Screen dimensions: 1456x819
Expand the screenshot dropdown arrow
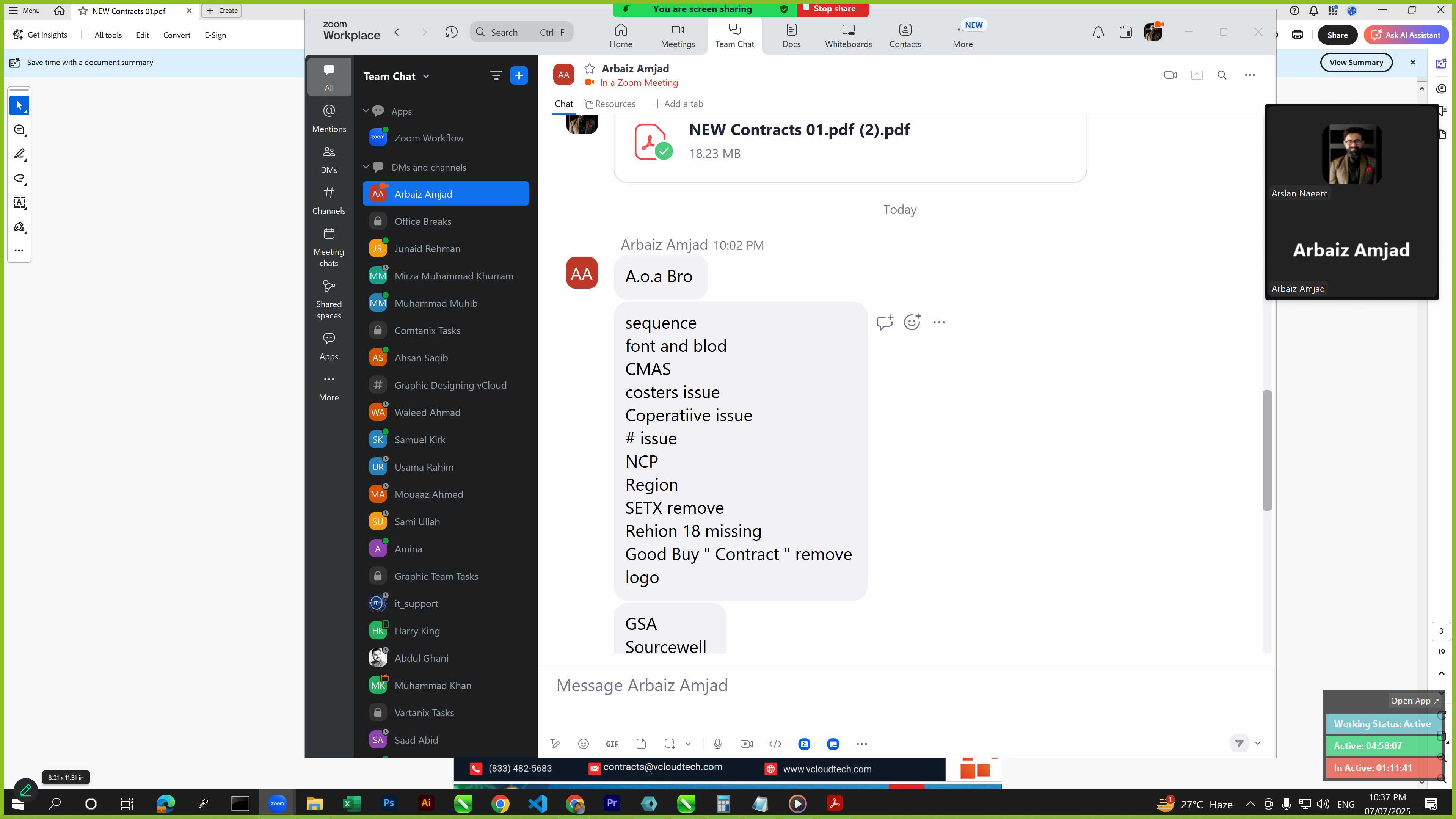688,744
